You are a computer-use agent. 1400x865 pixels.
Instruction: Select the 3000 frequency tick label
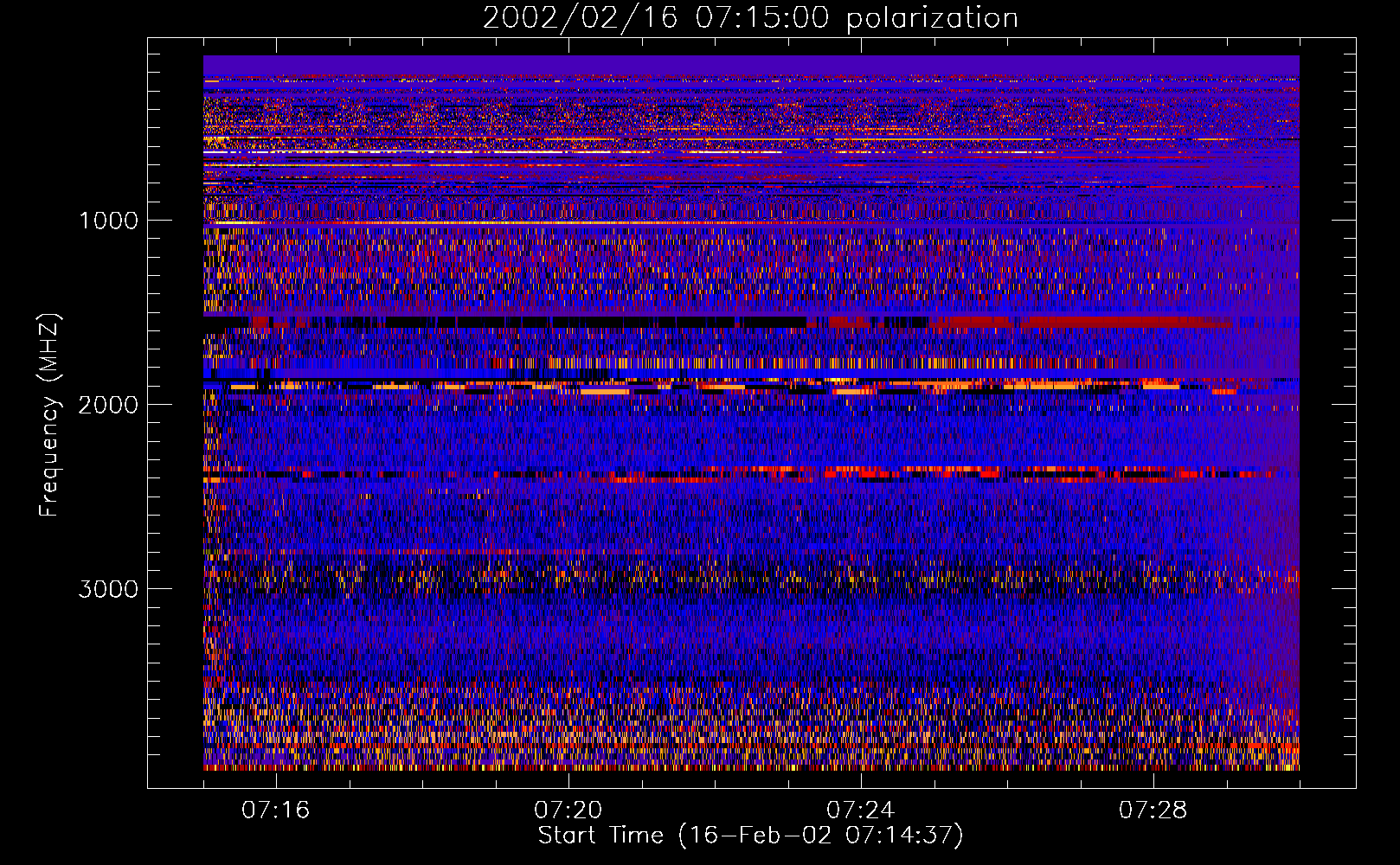coord(108,589)
